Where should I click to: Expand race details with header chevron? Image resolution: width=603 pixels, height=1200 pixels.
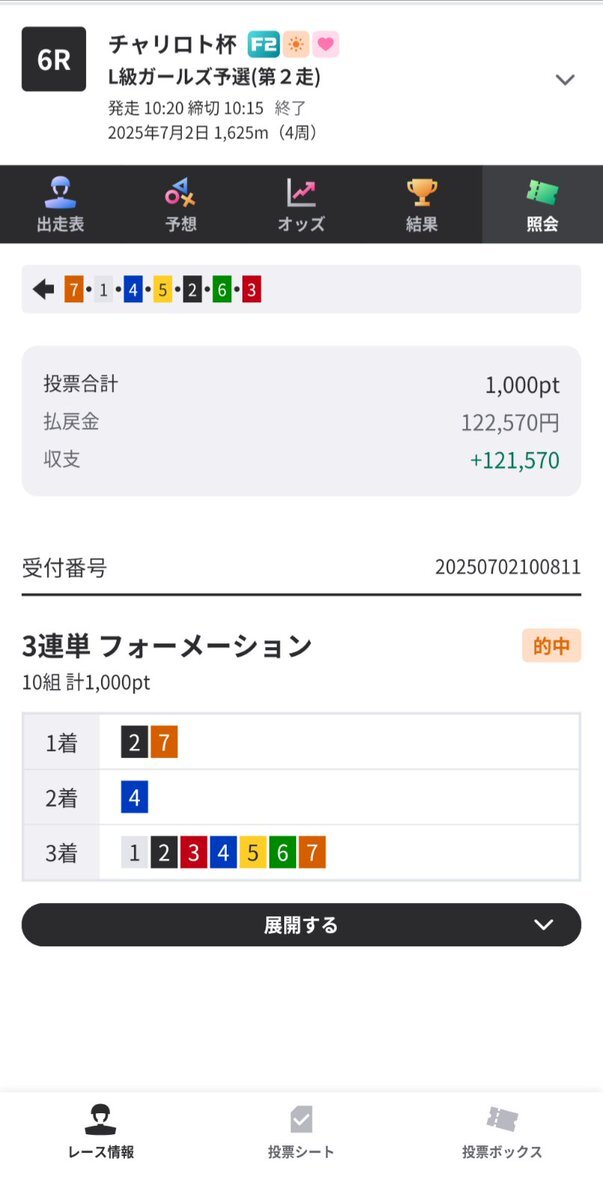pos(565,80)
